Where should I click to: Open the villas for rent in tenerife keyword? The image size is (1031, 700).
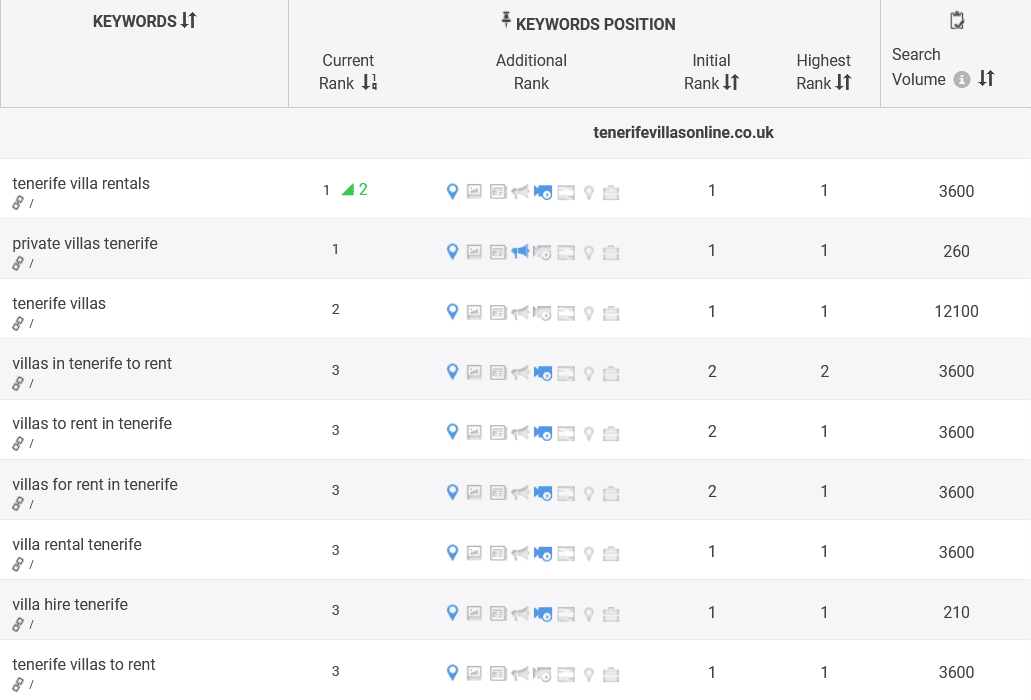[x=95, y=485]
